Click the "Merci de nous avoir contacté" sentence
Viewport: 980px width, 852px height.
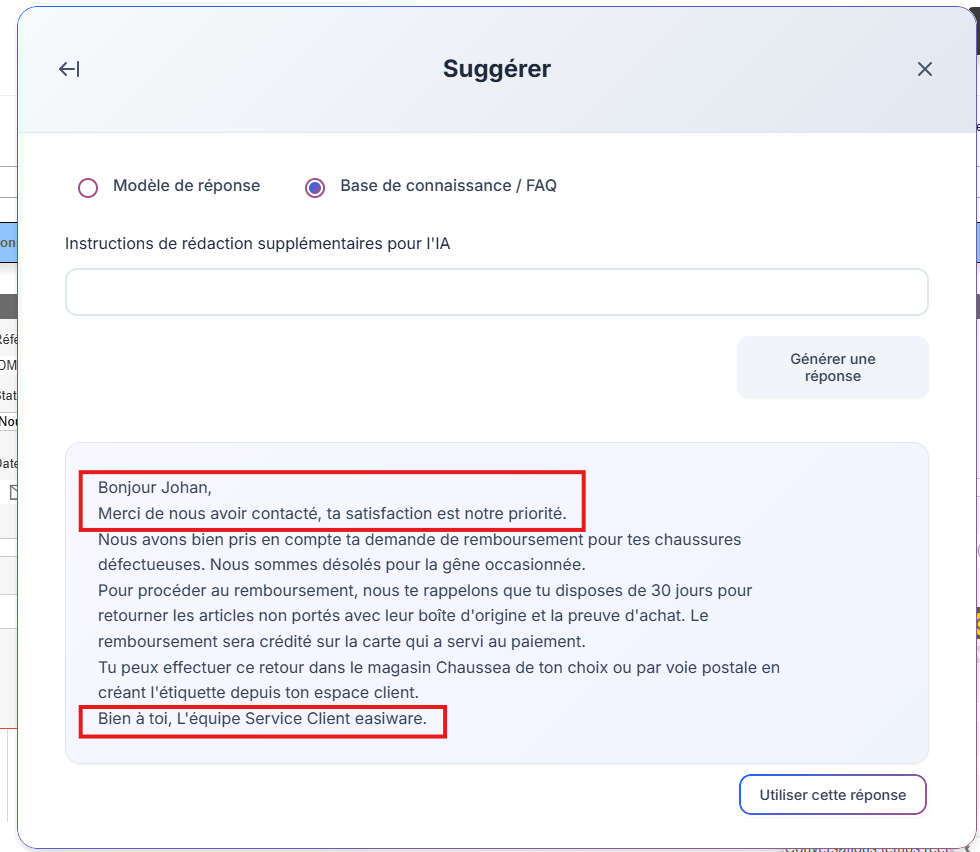[332, 514]
